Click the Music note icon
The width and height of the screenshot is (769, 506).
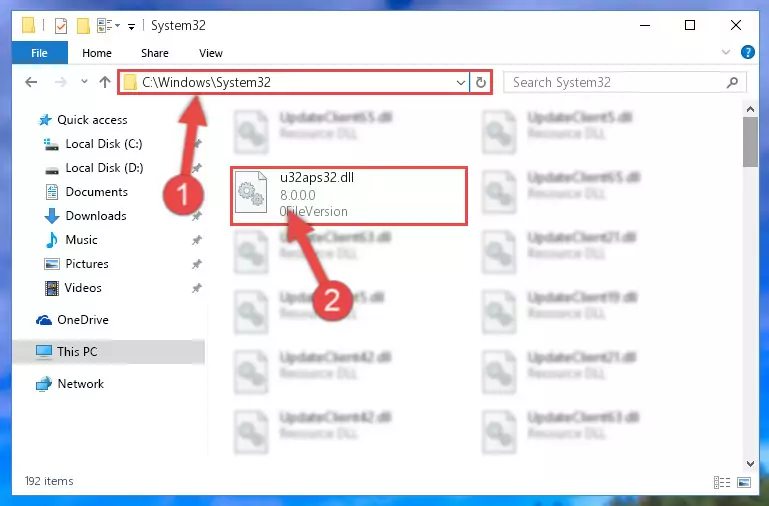[x=51, y=240]
